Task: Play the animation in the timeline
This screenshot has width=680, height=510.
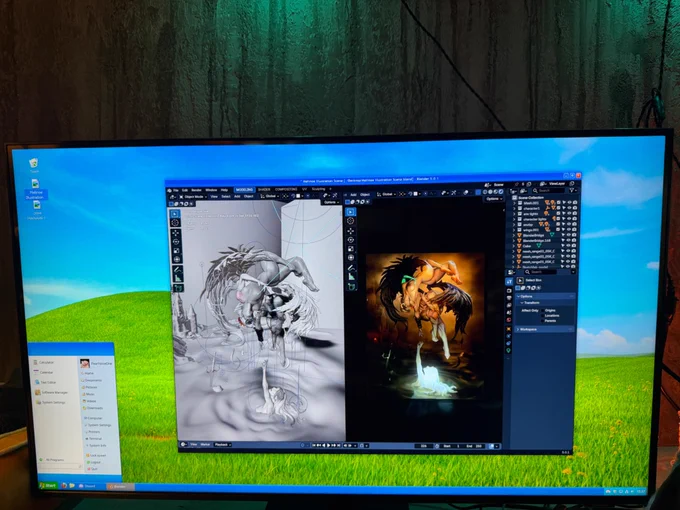Action: [x=329, y=445]
